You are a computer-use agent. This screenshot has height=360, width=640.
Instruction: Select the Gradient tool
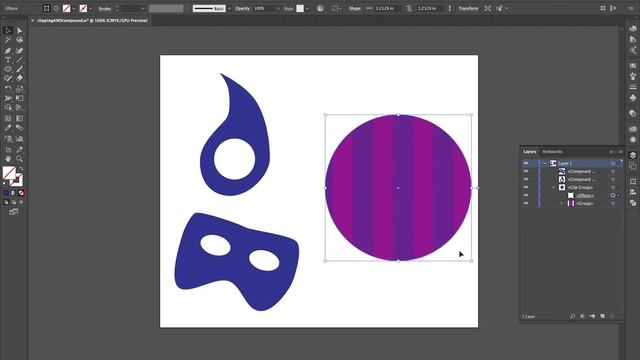pos(19,118)
